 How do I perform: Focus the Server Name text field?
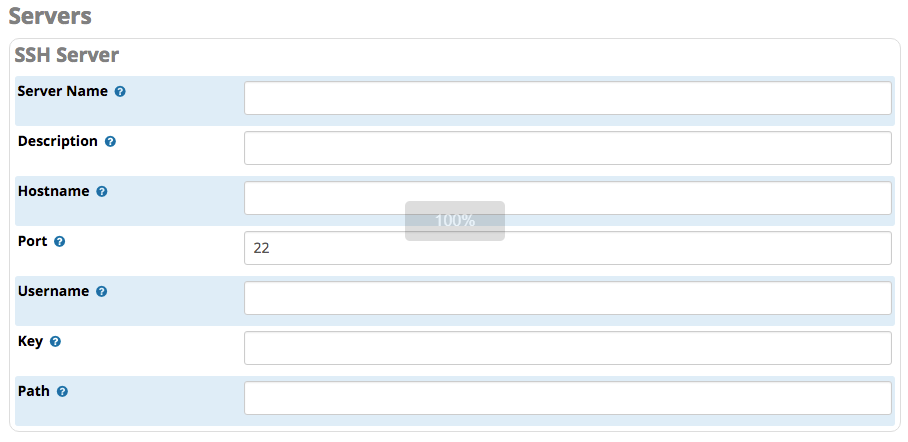click(x=568, y=98)
